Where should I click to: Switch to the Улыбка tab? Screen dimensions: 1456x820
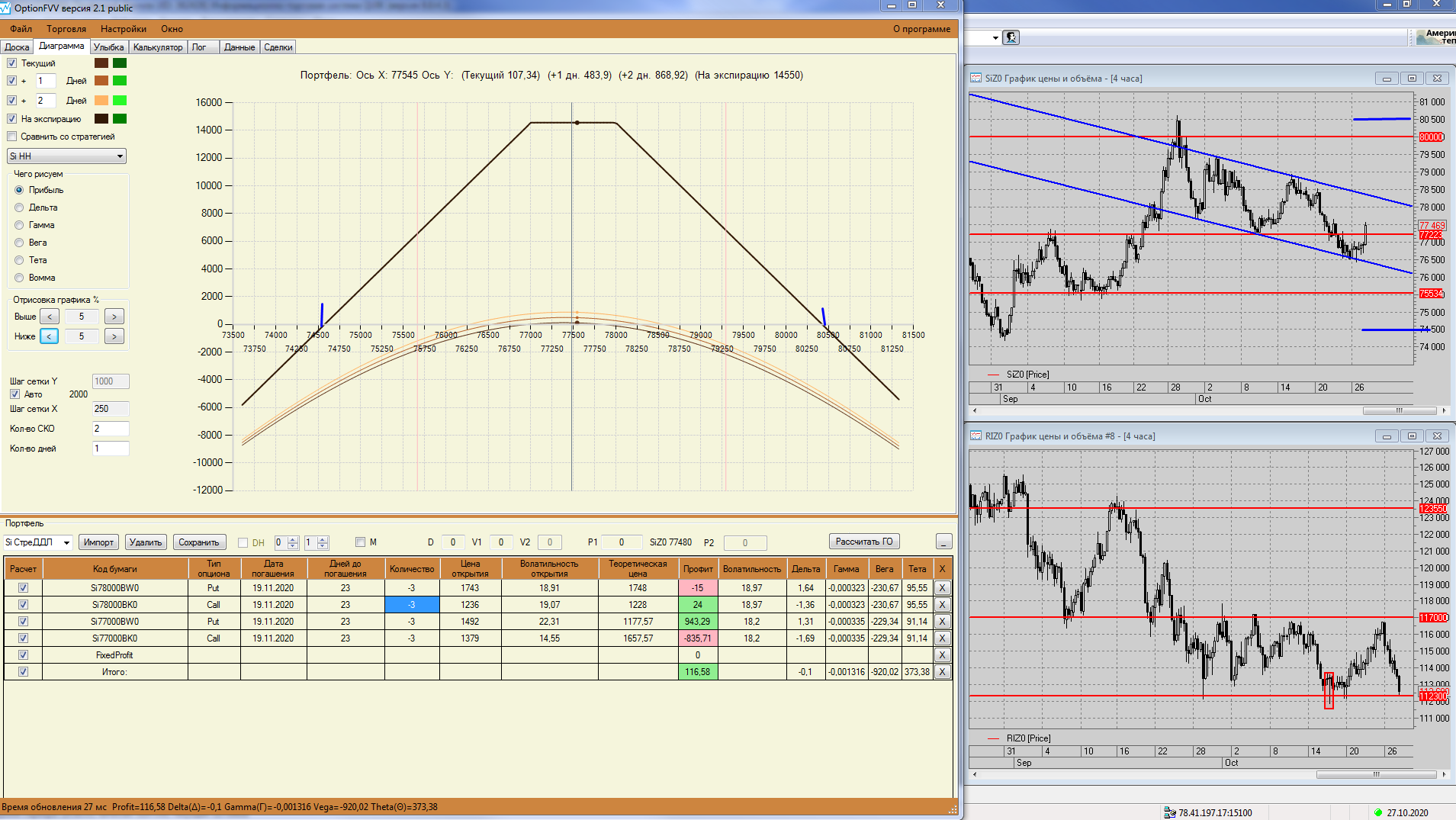tap(108, 47)
